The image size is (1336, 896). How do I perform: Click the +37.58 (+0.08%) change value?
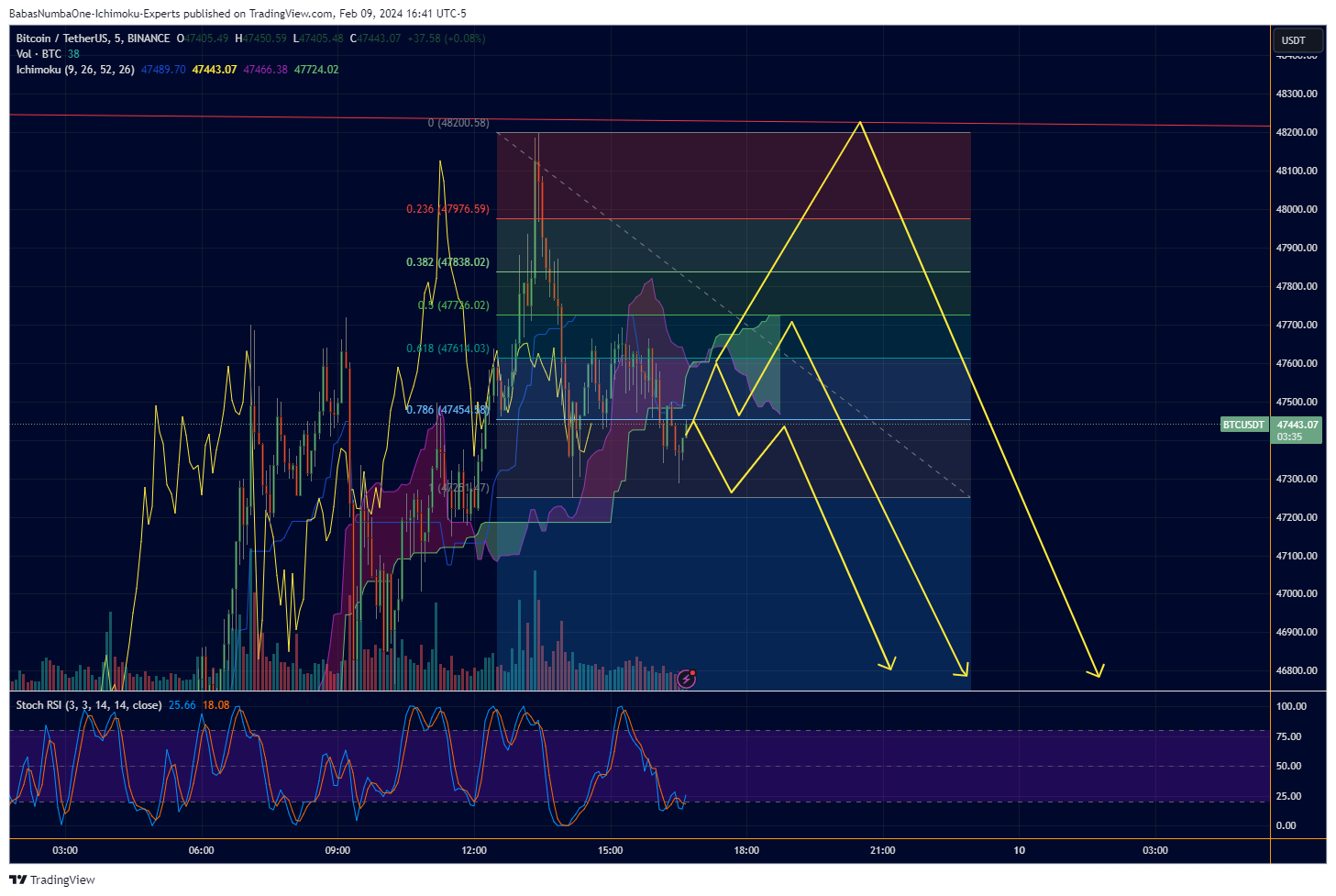point(447,39)
